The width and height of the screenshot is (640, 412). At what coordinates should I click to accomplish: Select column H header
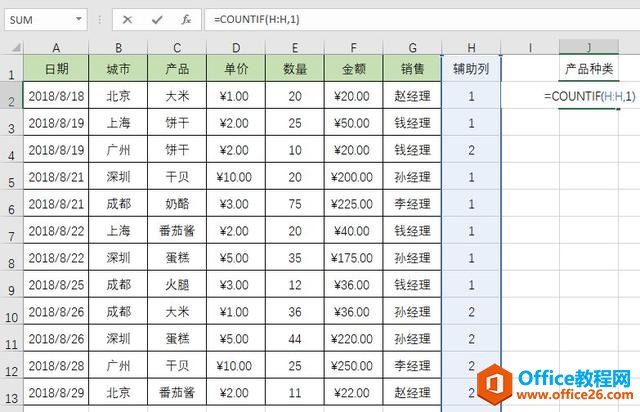470,47
